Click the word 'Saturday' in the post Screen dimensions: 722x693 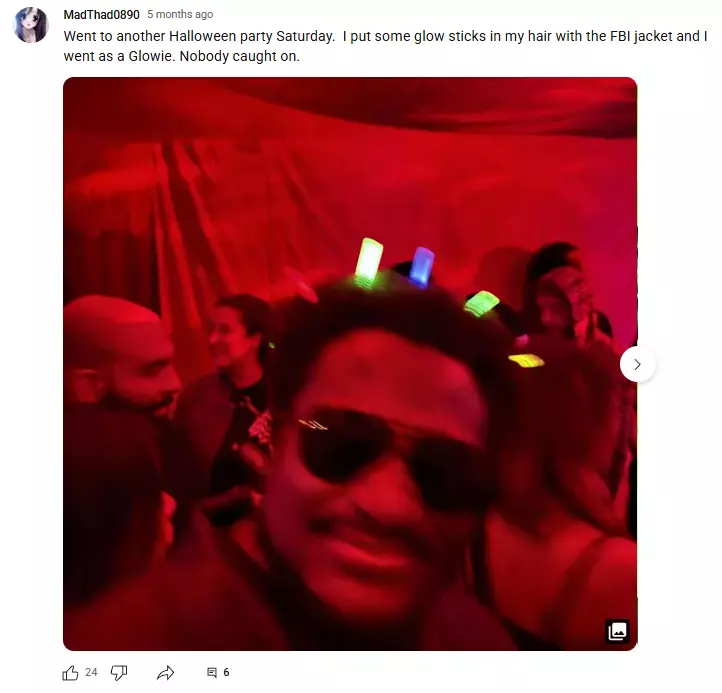click(x=305, y=36)
